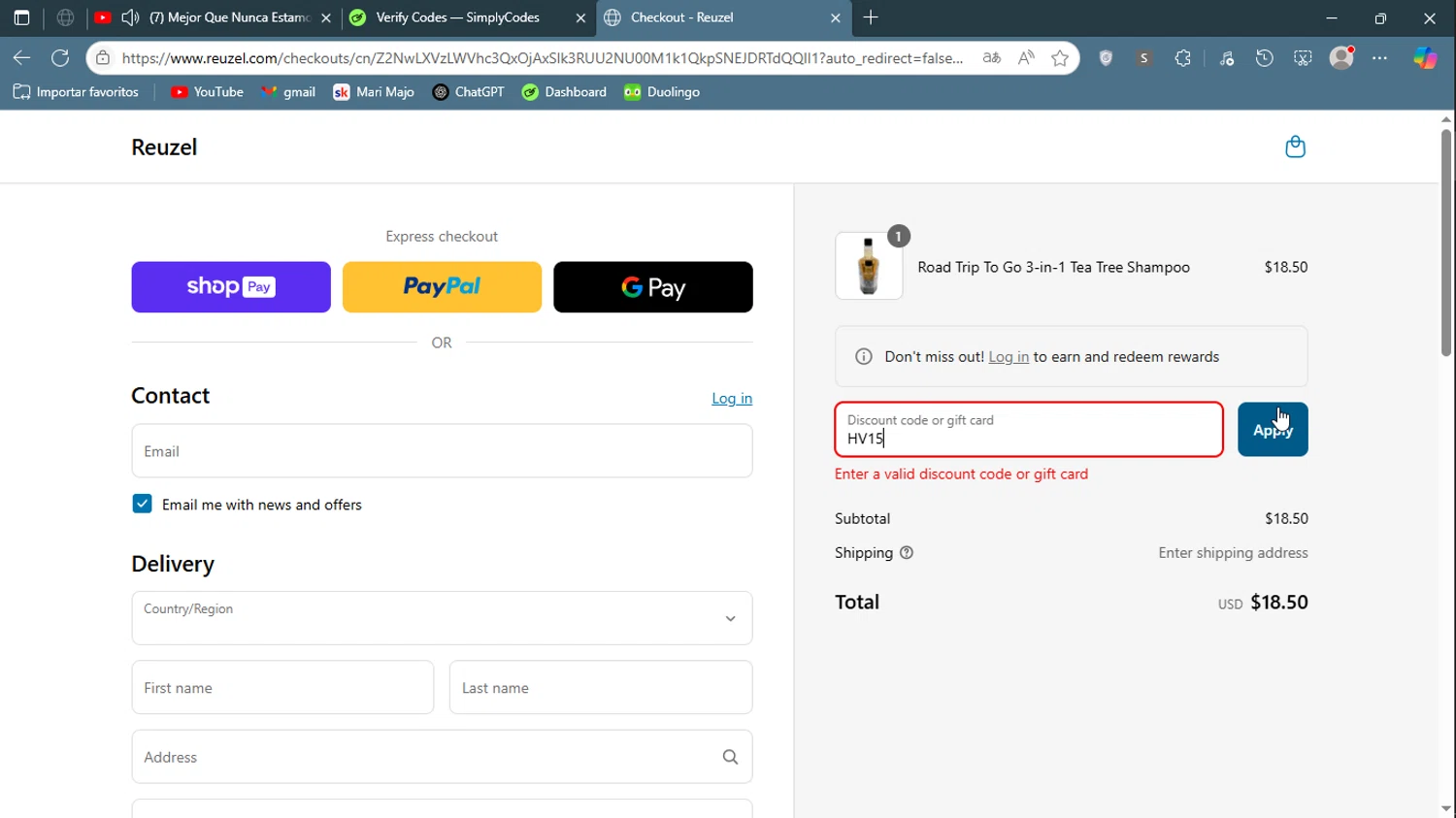View site information lock icon
Viewport: 1456px width, 818px height.
tap(103, 58)
